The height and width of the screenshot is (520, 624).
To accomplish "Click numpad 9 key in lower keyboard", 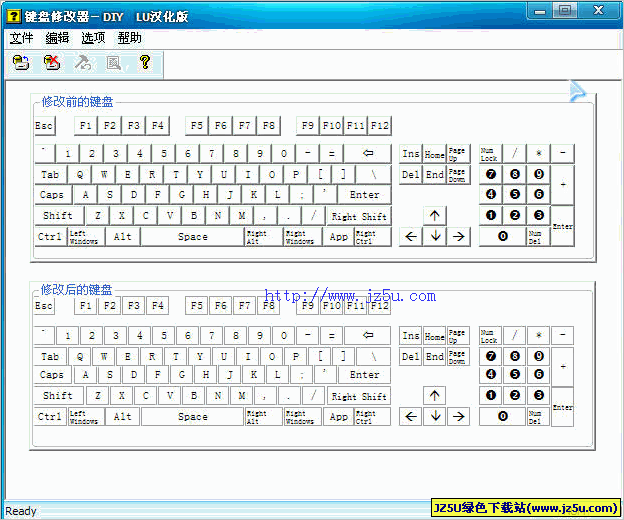I will point(539,356).
